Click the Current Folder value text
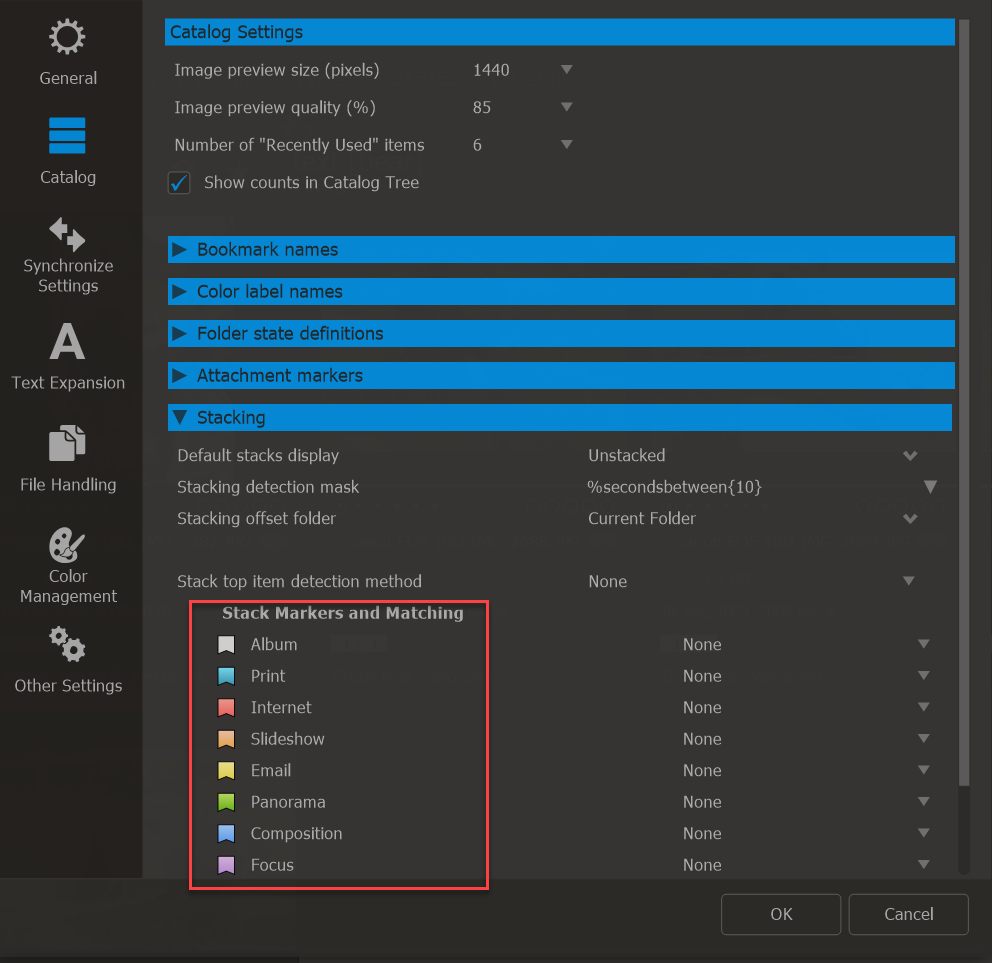 [x=642, y=519]
